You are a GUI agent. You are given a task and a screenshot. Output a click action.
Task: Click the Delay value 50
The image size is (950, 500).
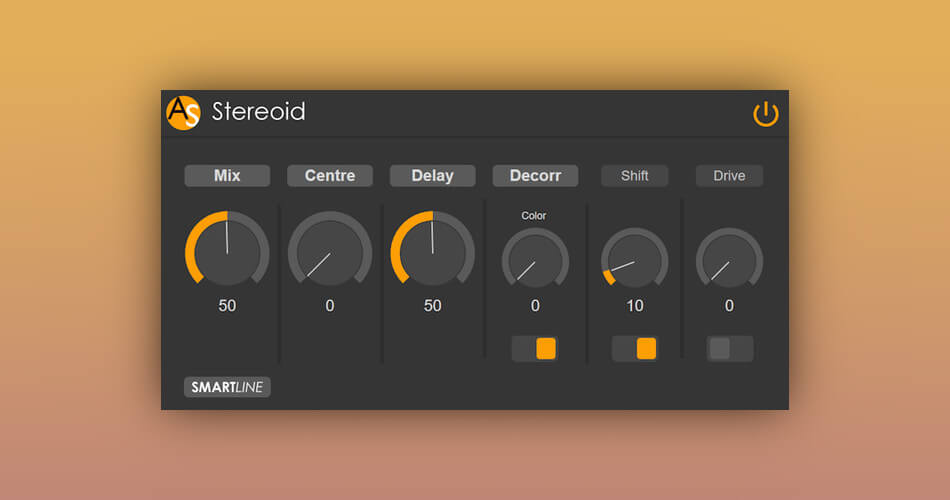[433, 305]
